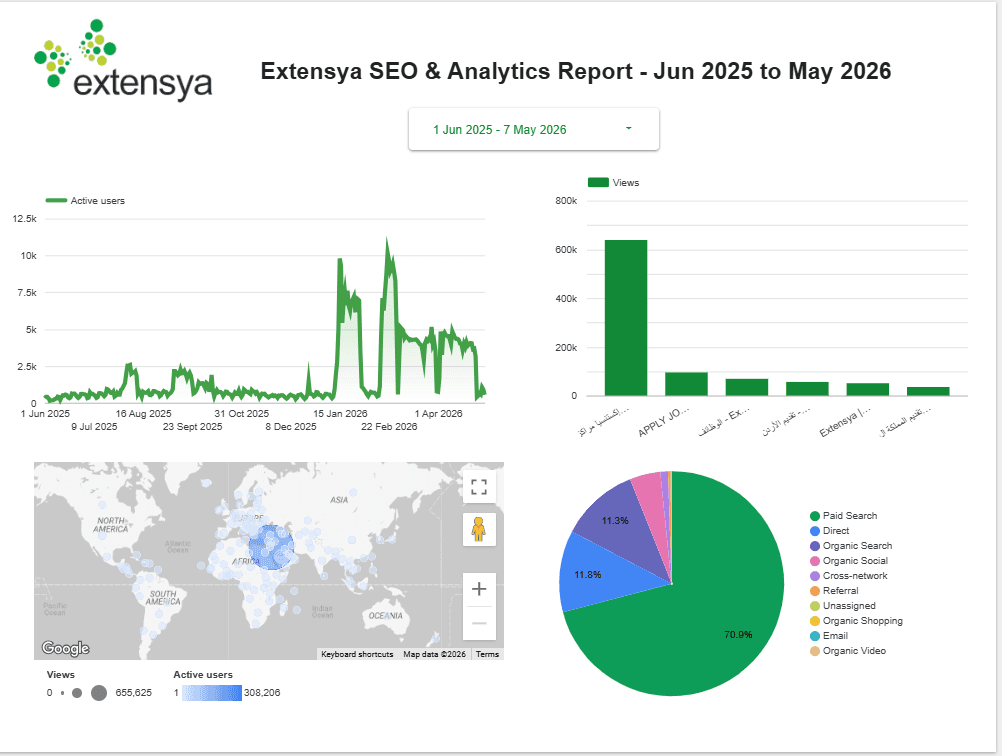
Task: Select Organic Shopping in the pie legend
Action: [x=856, y=621]
